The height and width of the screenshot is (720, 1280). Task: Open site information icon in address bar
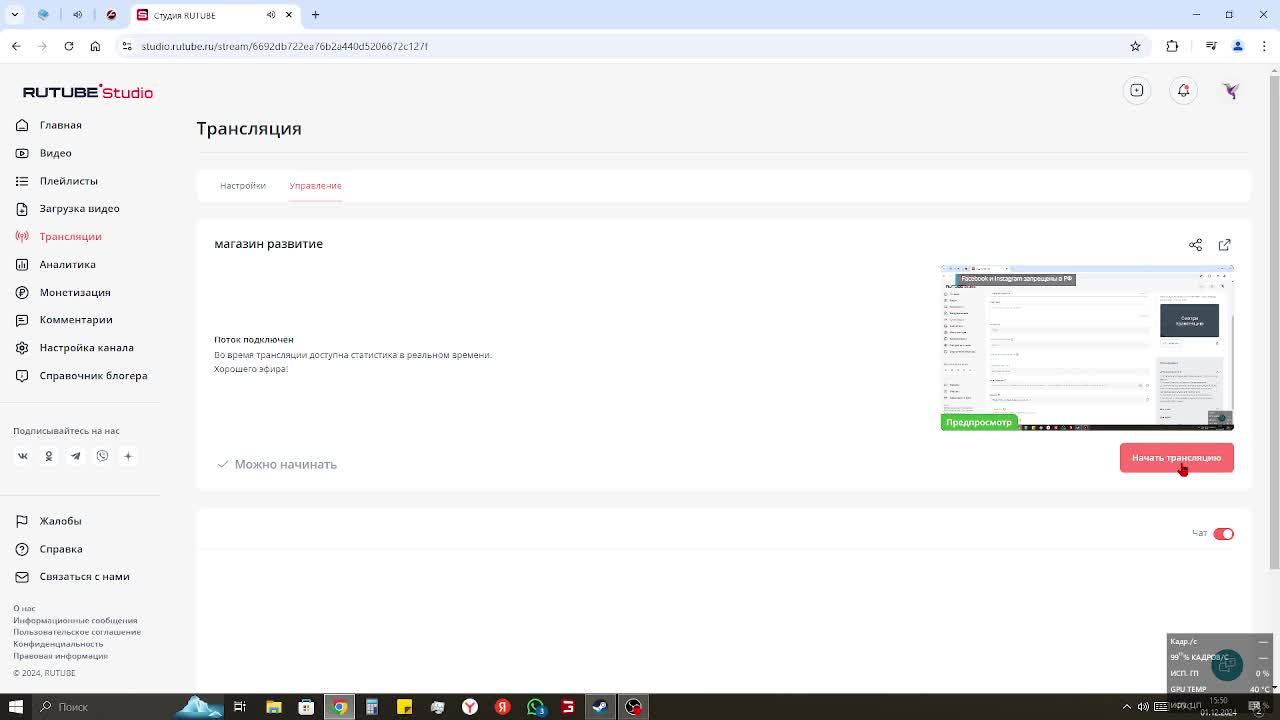point(127,46)
